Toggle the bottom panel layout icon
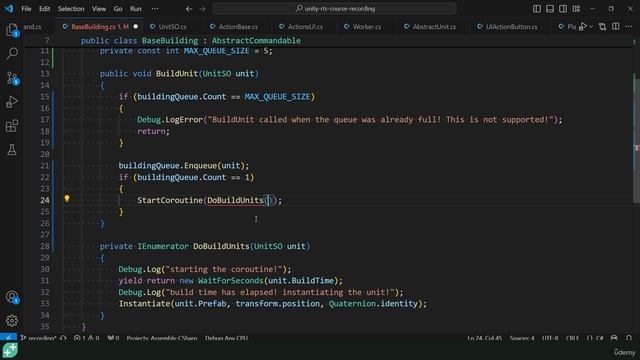This screenshot has height=360, width=640. pyautogui.click(x=550, y=9)
